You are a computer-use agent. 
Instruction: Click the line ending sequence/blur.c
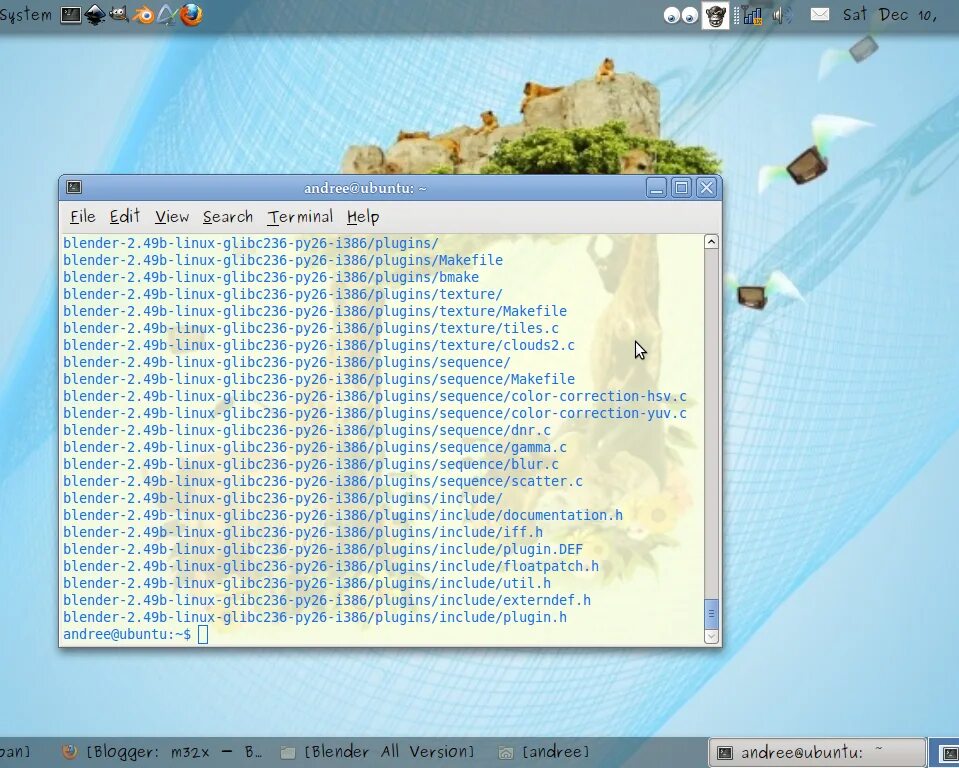(x=311, y=465)
